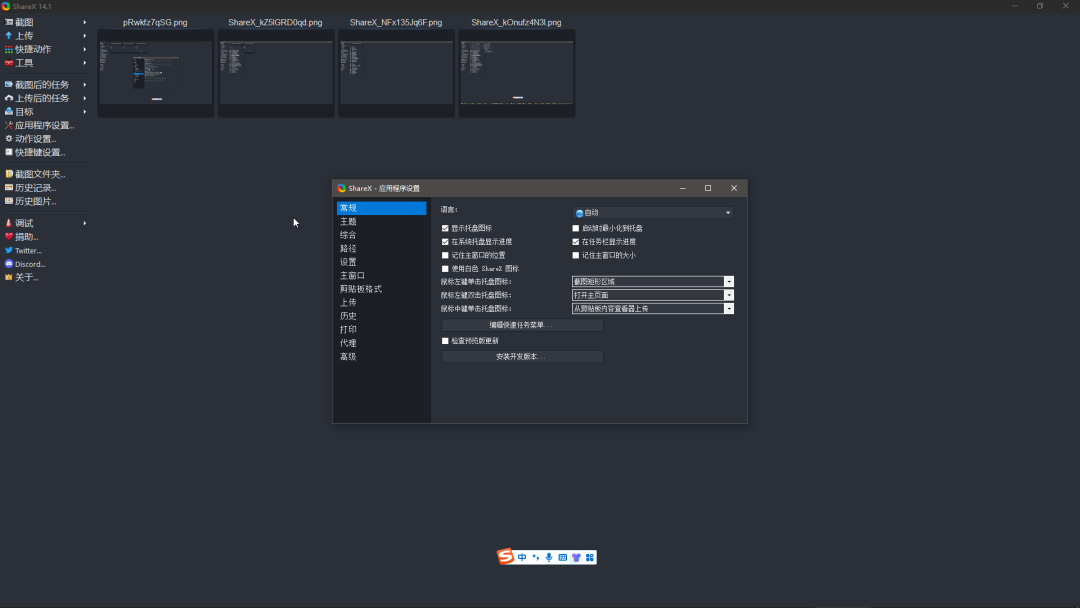
Task: Open the soft keyboard icon on Sogou bar
Action: pos(563,557)
